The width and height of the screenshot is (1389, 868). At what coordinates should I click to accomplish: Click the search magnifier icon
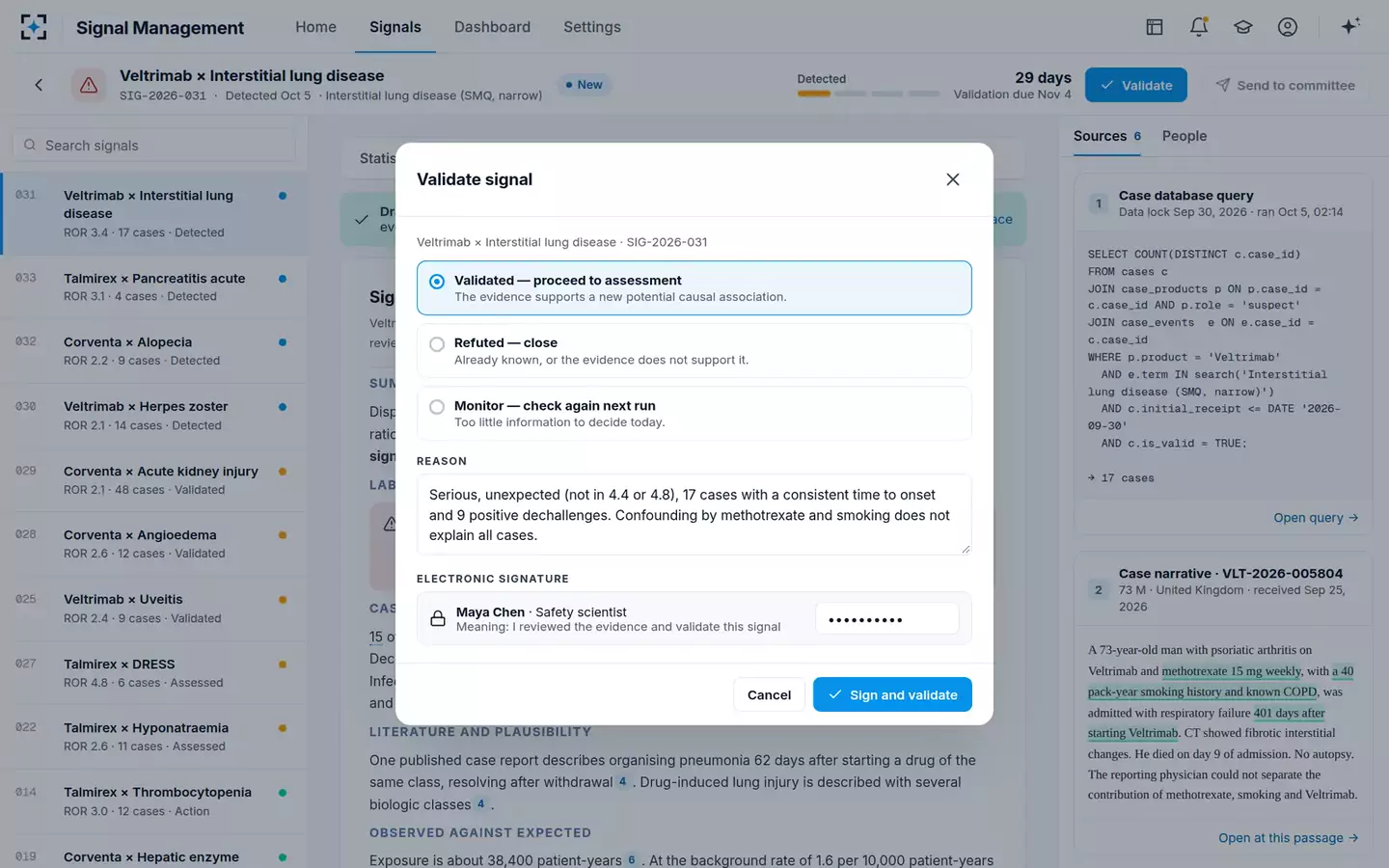click(30, 145)
